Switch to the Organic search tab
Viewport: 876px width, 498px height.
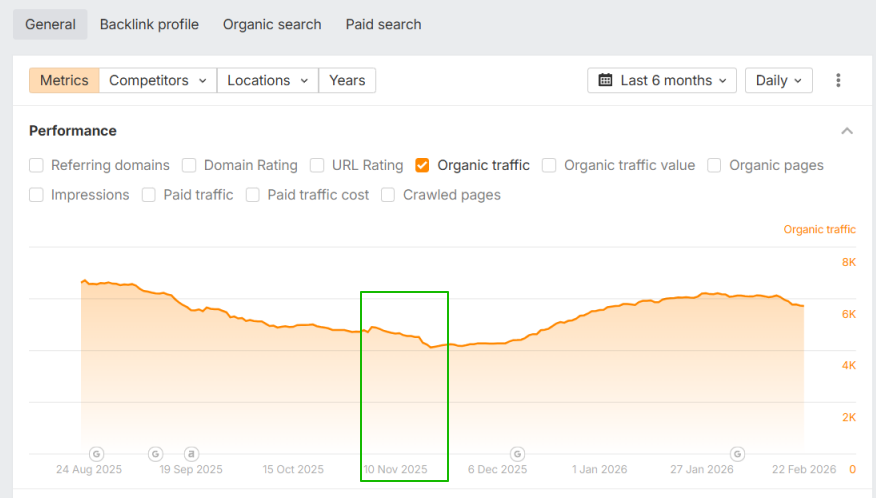point(272,24)
